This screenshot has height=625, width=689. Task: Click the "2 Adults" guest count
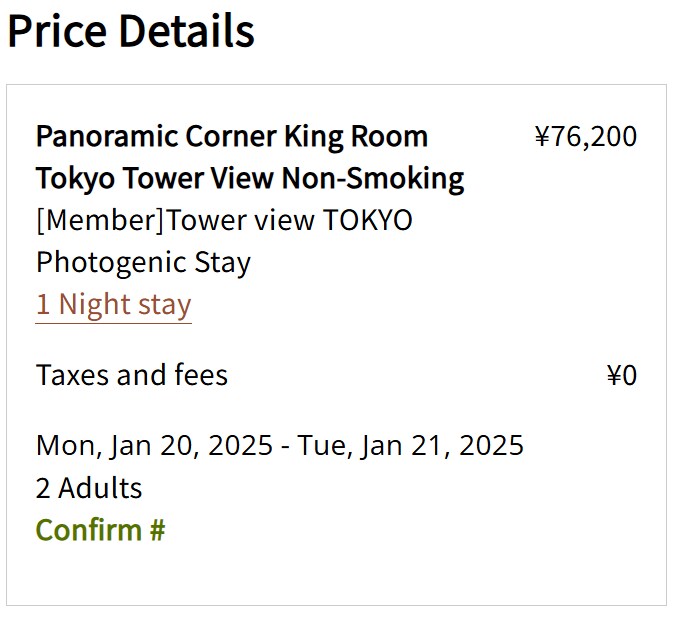point(89,488)
